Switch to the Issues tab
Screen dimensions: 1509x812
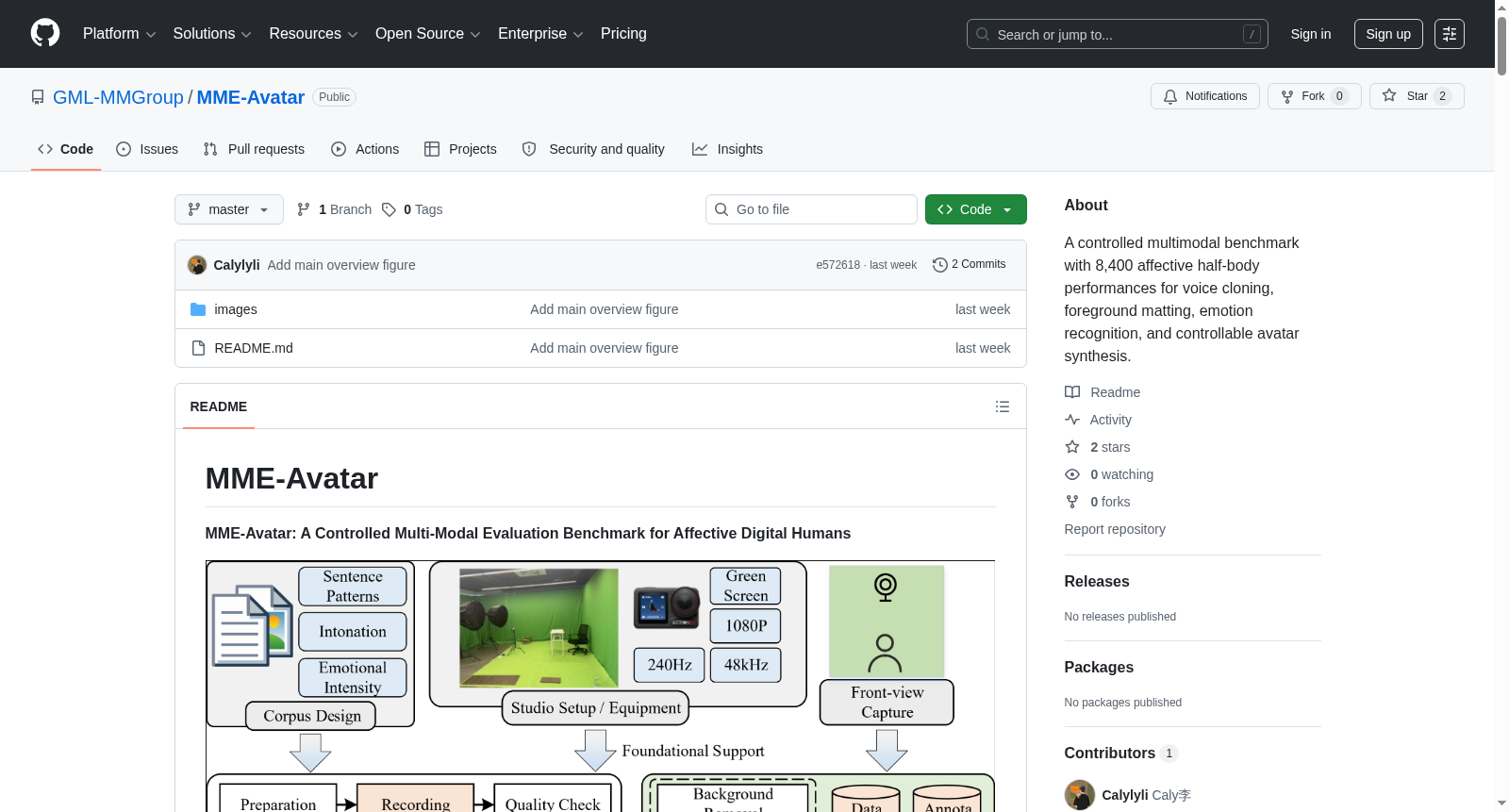click(x=147, y=149)
